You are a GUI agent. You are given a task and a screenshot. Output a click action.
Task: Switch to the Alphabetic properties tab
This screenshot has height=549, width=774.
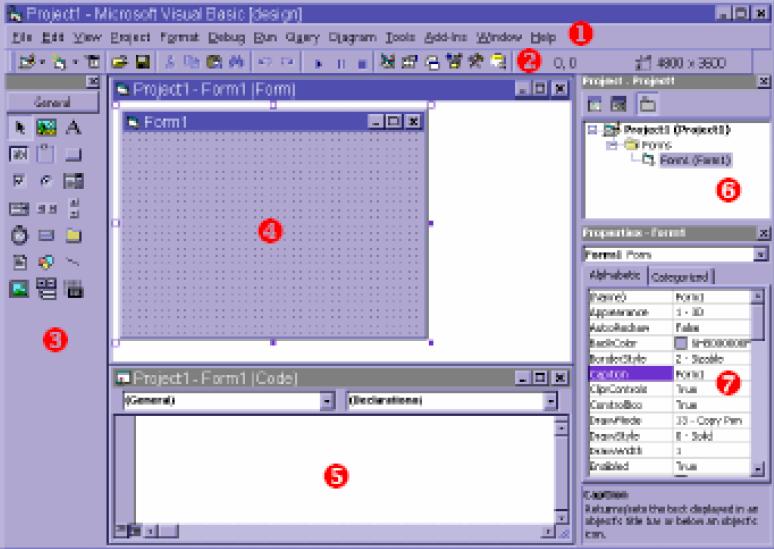pos(615,275)
